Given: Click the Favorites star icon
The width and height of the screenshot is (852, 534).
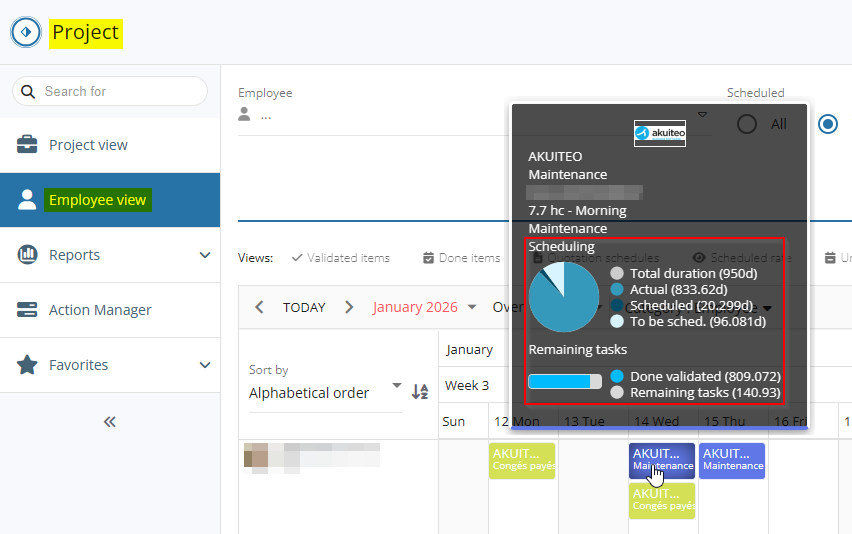Looking at the screenshot, I should pyautogui.click(x=27, y=365).
